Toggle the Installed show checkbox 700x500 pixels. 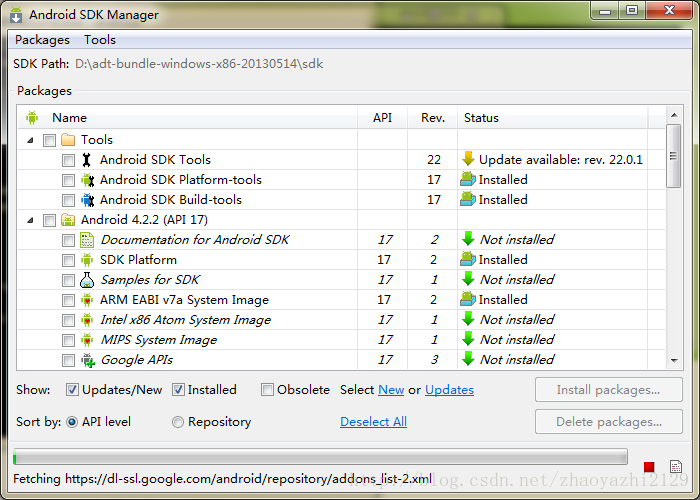(x=178, y=390)
